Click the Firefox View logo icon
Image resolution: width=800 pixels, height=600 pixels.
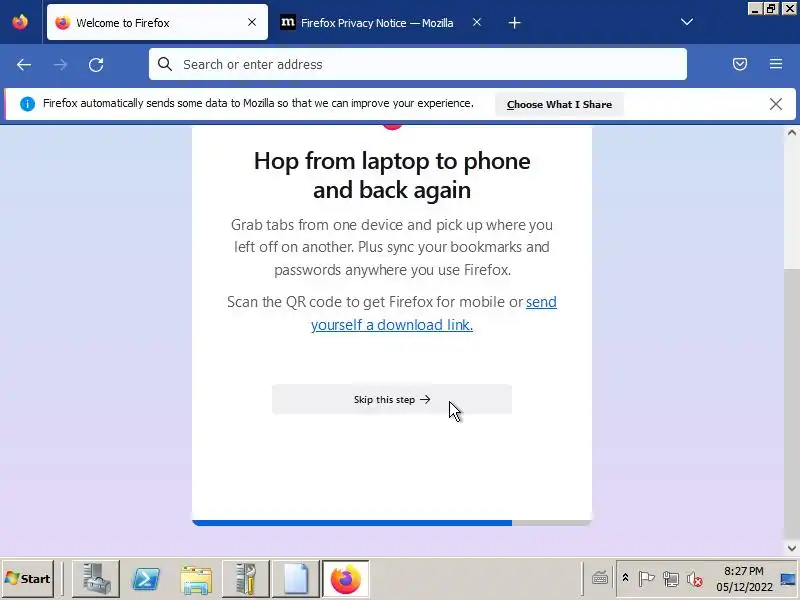(x=20, y=22)
